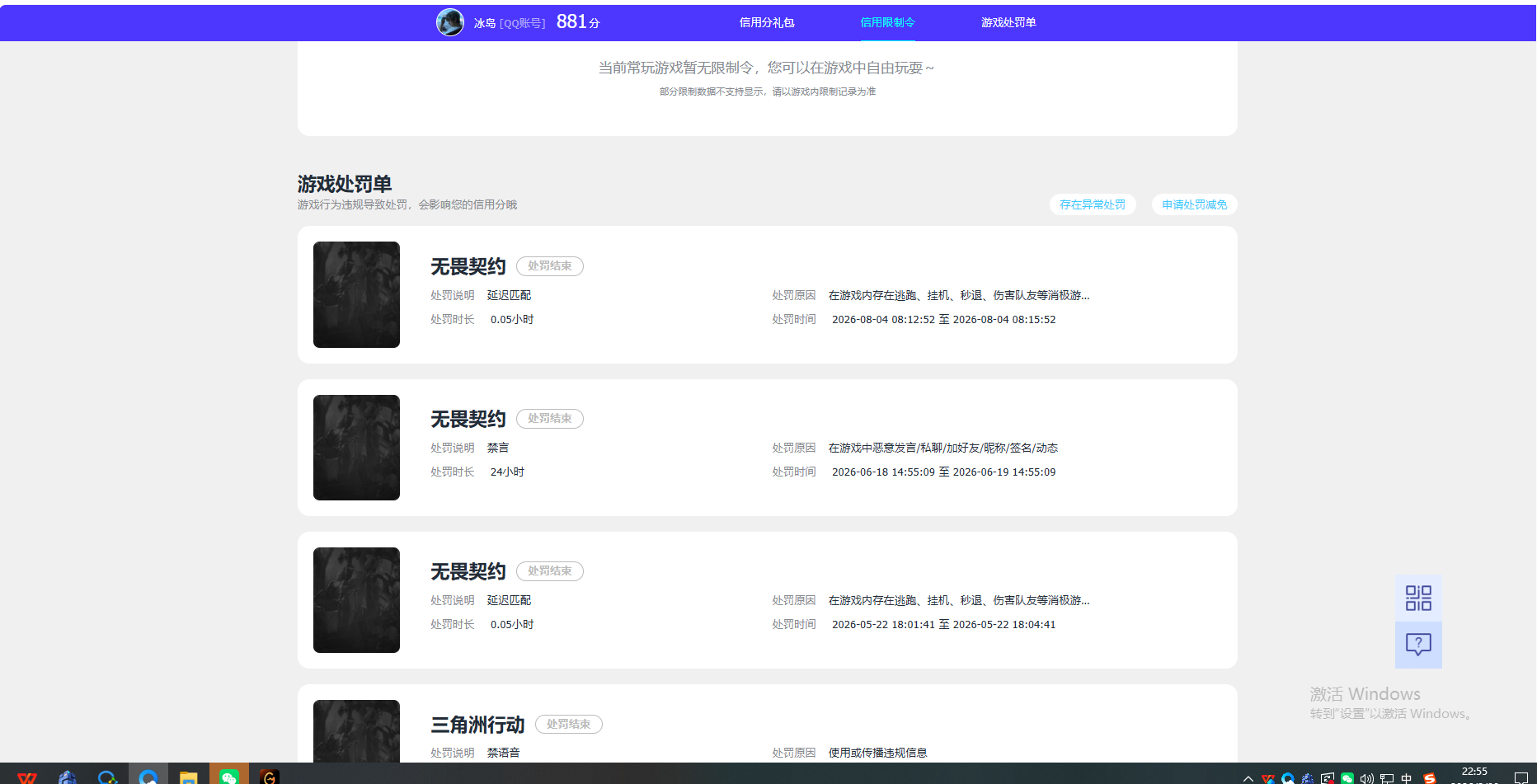Screen dimensions: 1537x784
Task: Open game thumbnail of the 禁言 无畏契约 record
Action: pyautogui.click(x=356, y=448)
